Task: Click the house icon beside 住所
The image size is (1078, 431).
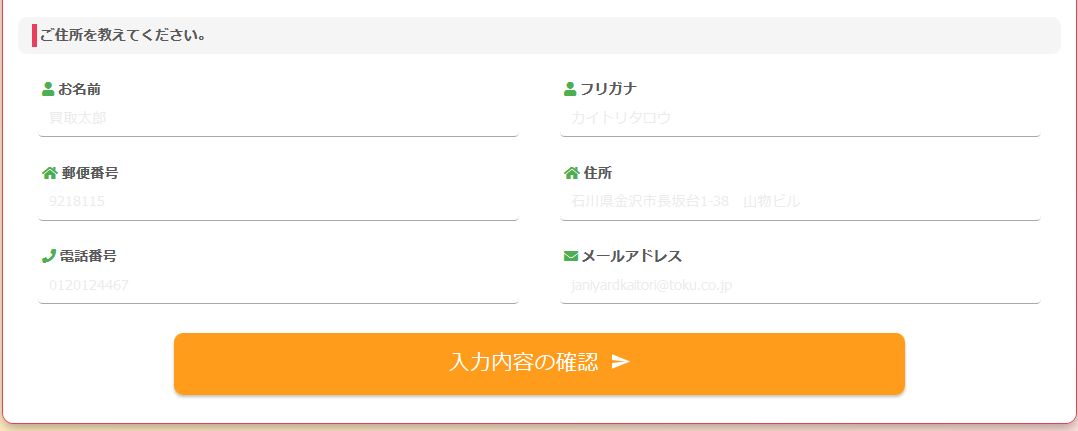Action: [x=571, y=173]
